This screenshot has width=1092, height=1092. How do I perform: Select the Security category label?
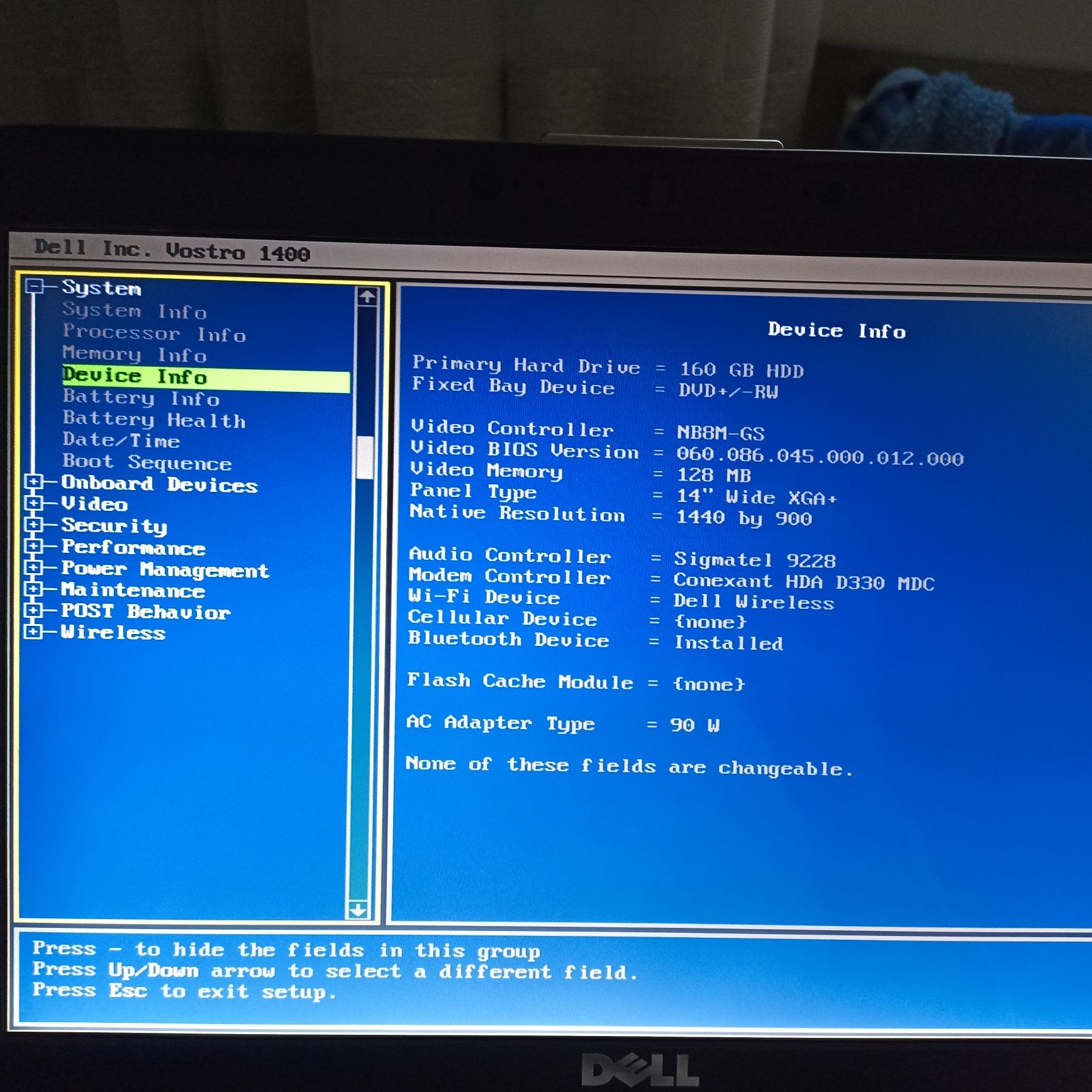(x=114, y=526)
